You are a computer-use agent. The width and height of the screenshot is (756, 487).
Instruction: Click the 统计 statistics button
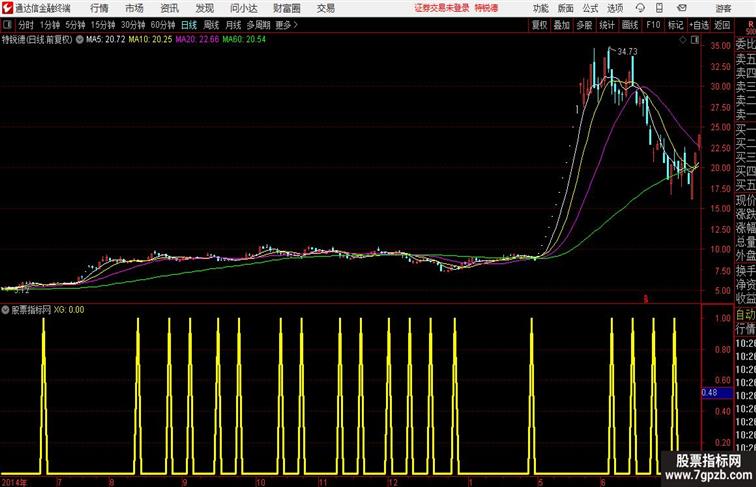(x=607, y=25)
